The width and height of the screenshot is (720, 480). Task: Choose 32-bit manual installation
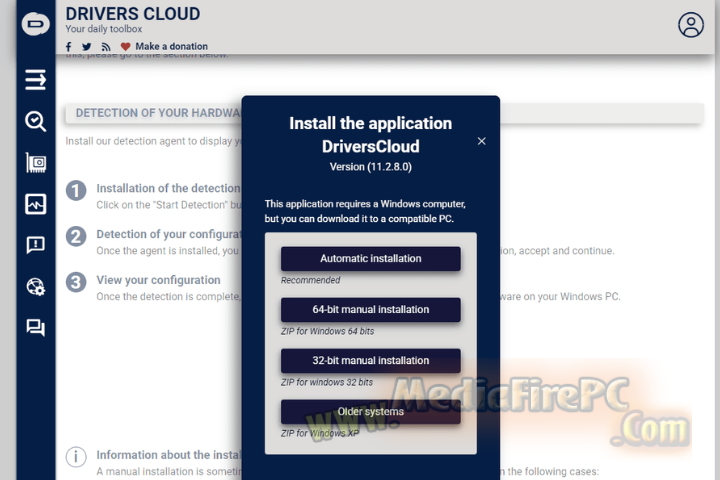pyautogui.click(x=371, y=361)
